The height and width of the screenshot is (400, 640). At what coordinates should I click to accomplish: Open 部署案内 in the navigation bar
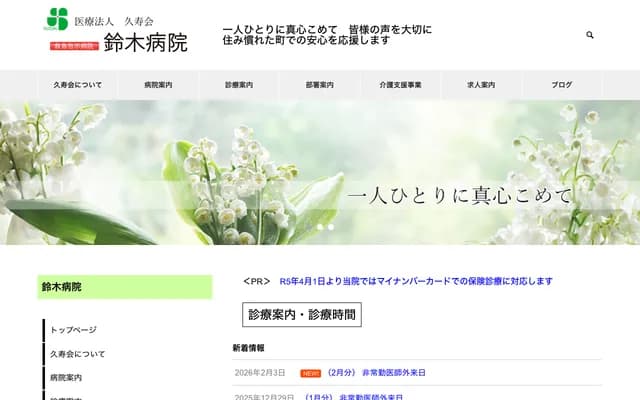320,85
